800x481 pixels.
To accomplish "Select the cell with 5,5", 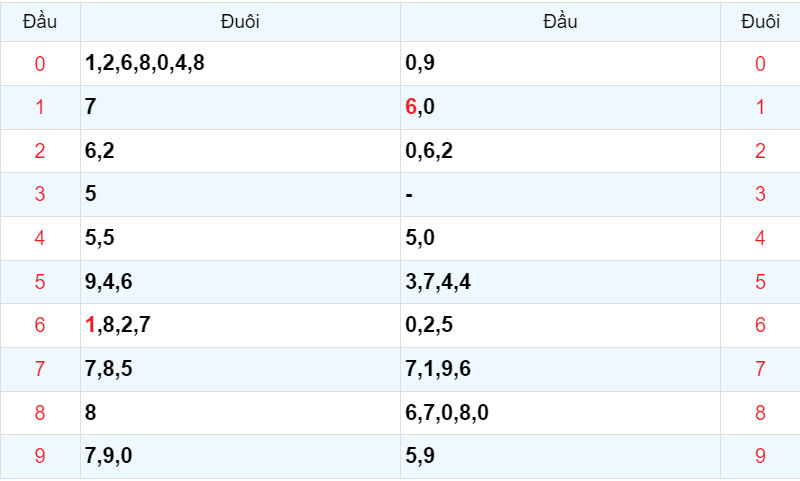I will coord(240,238).
